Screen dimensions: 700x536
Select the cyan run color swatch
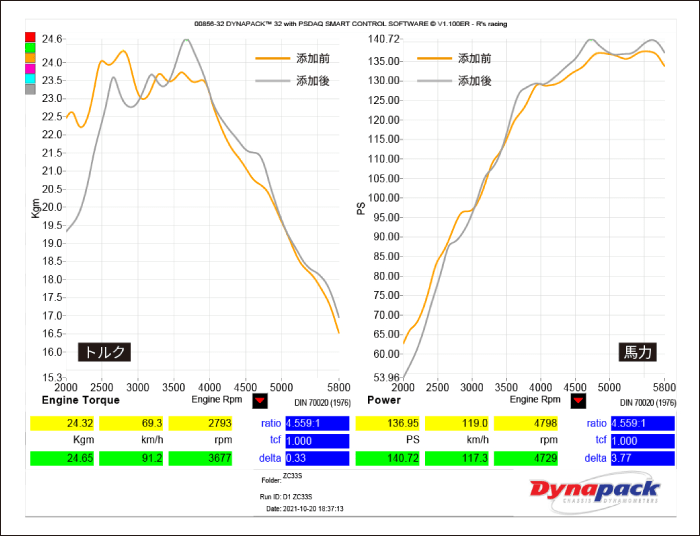point(30,78)
